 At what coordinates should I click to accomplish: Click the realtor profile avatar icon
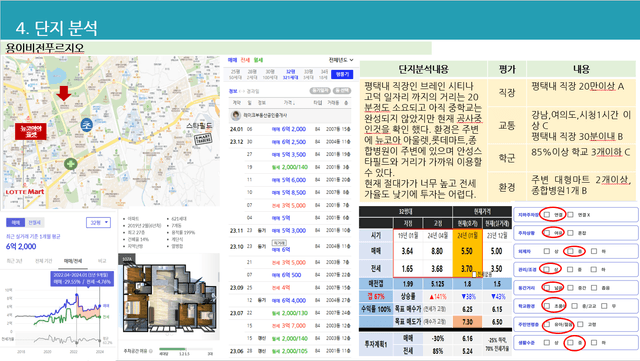236,116
